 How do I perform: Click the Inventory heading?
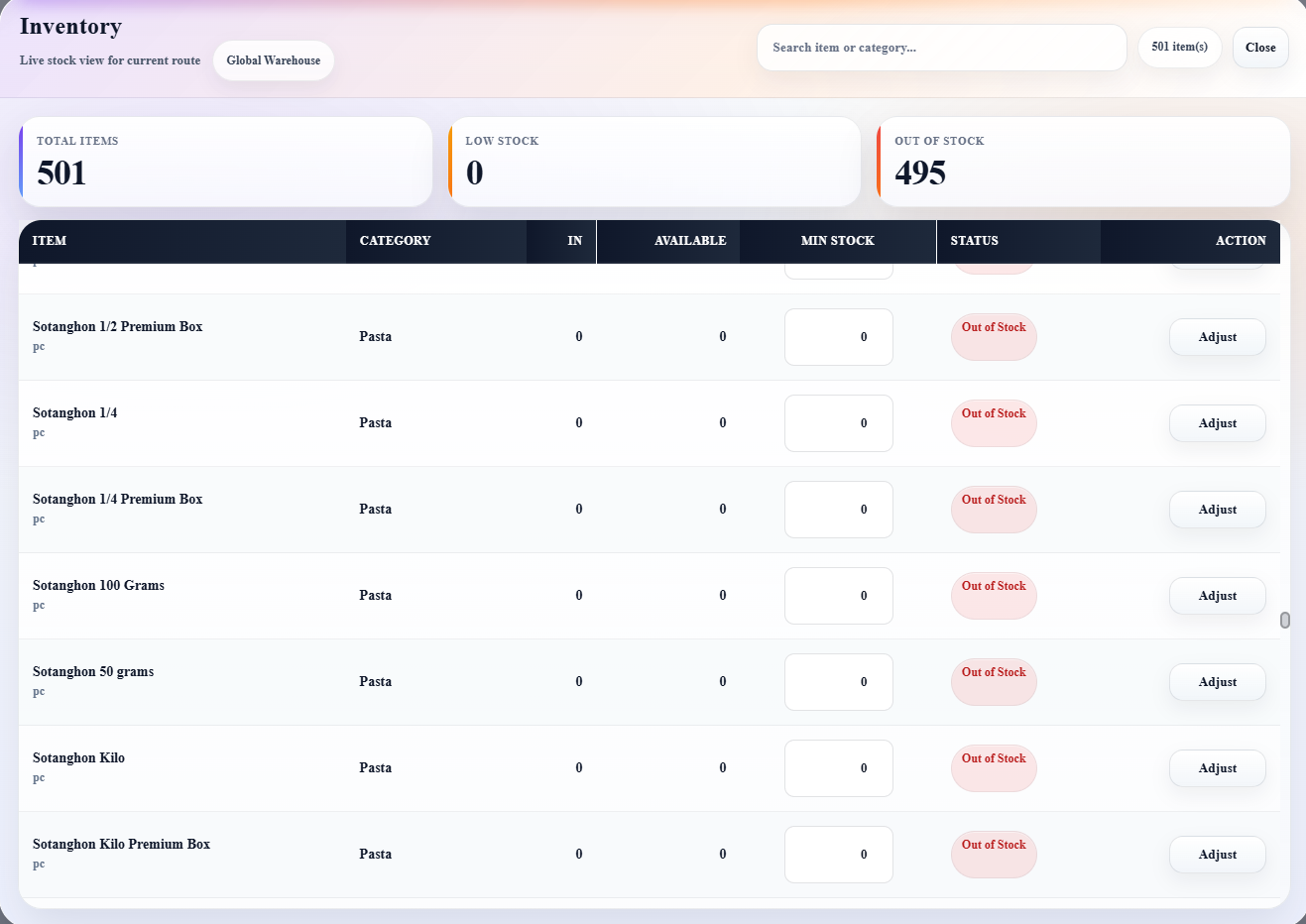70,27
